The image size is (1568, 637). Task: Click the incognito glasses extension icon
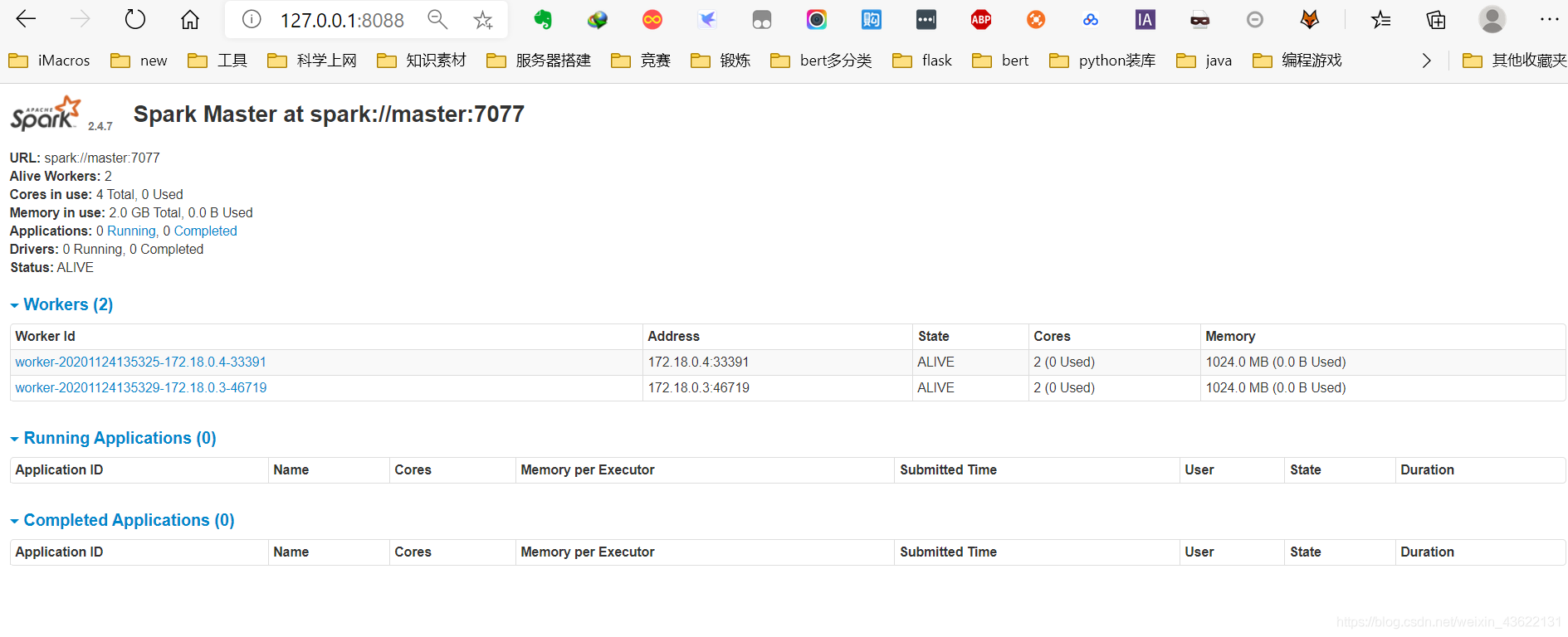click(1200, 19)
